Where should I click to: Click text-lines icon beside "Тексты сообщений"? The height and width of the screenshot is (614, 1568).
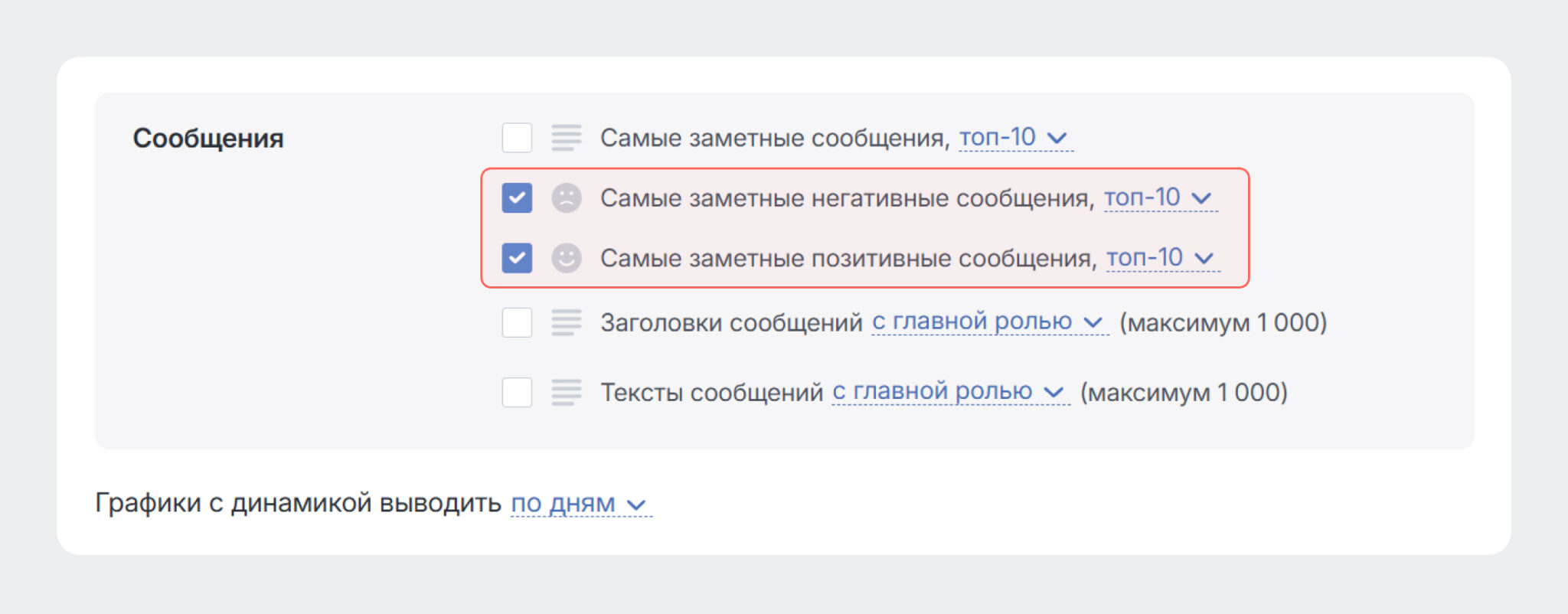[x=567, y=392]
